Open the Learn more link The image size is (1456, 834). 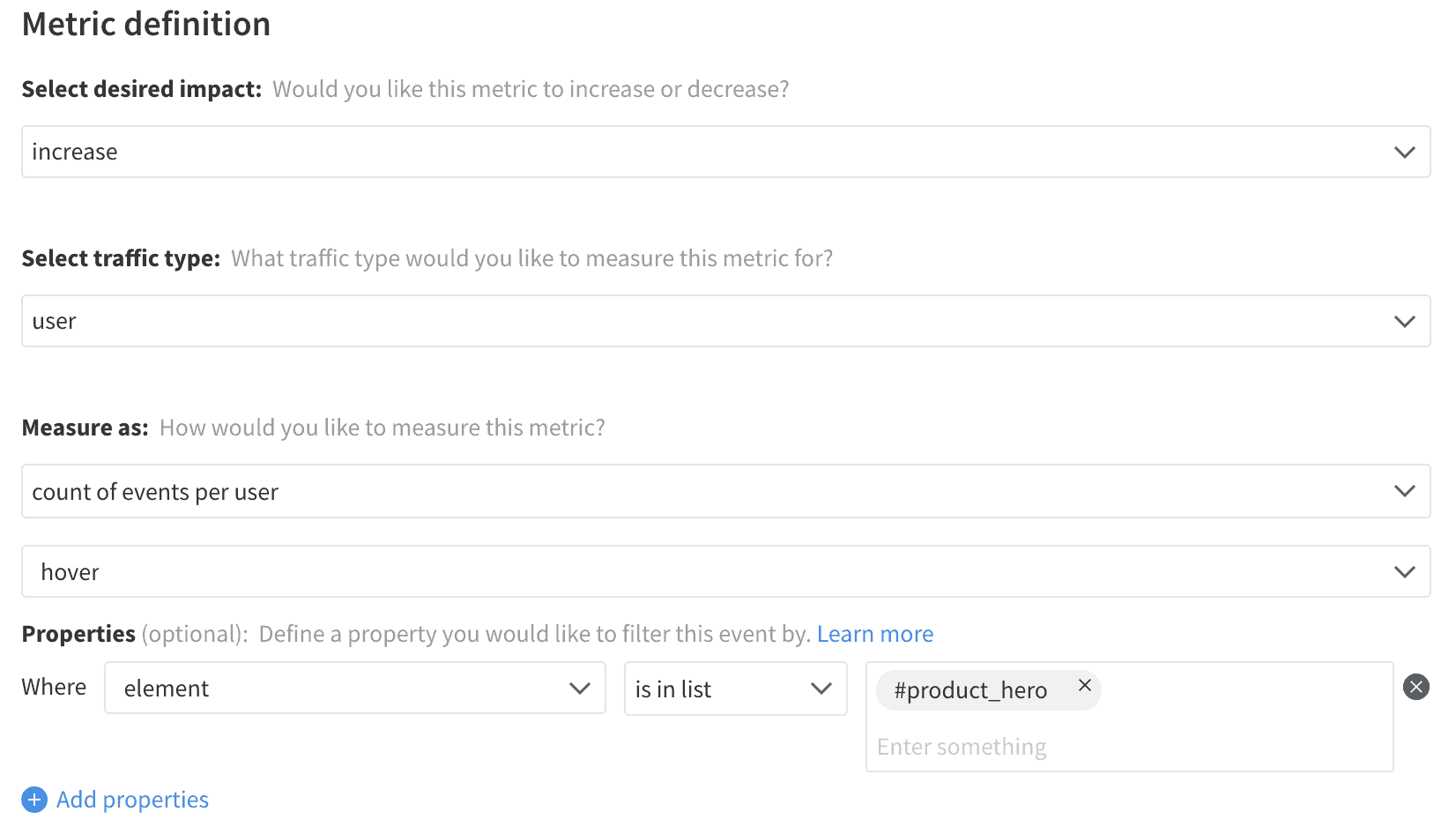(875, 634)
